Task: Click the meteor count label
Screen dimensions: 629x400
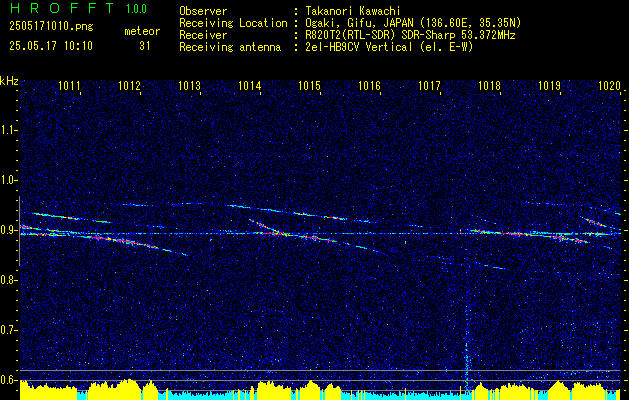Action: tap(142, 31)
